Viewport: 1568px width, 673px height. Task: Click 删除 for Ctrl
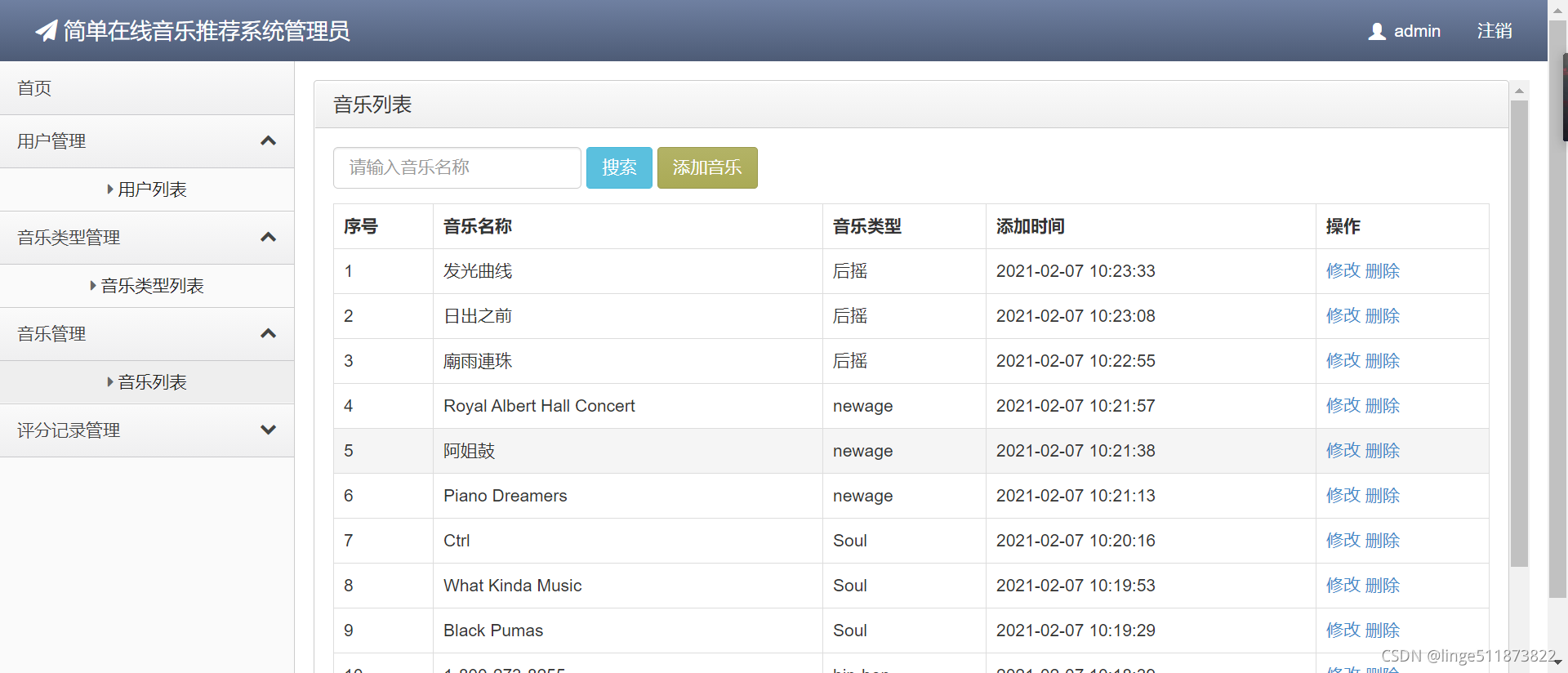click(1383, 541)
